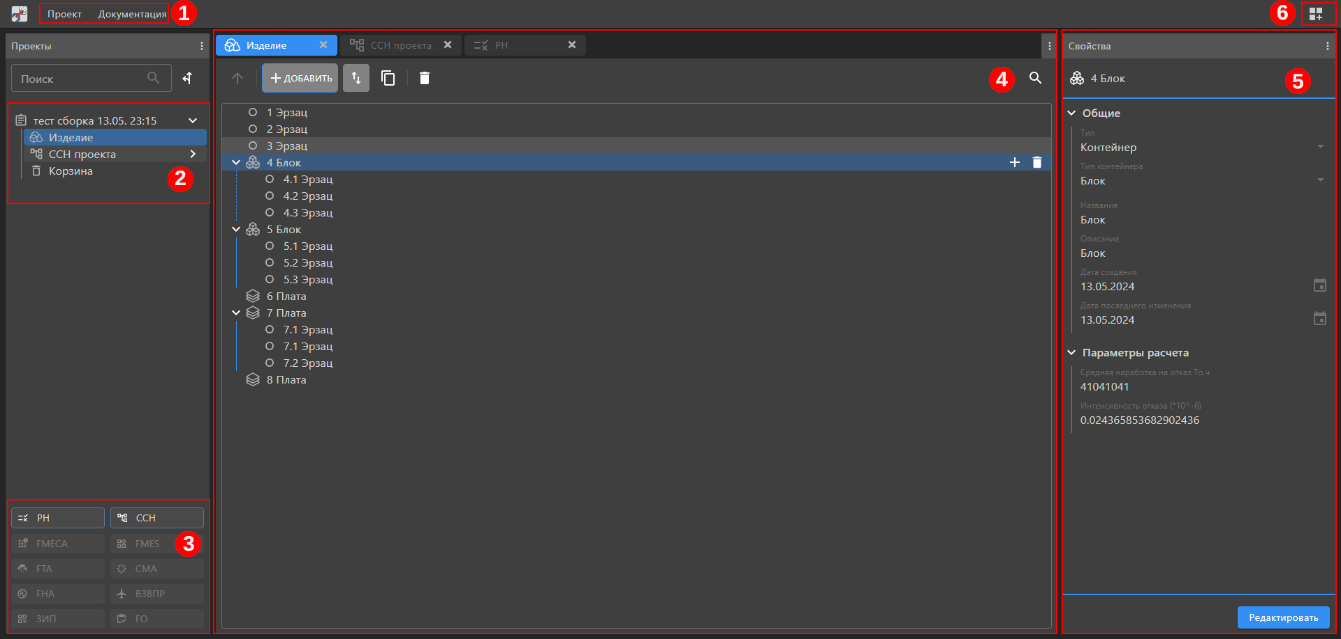Delete 4 Блок using the row trash icon
Viewport: 1341px width, 639px height.
(x=1037, y=162)
